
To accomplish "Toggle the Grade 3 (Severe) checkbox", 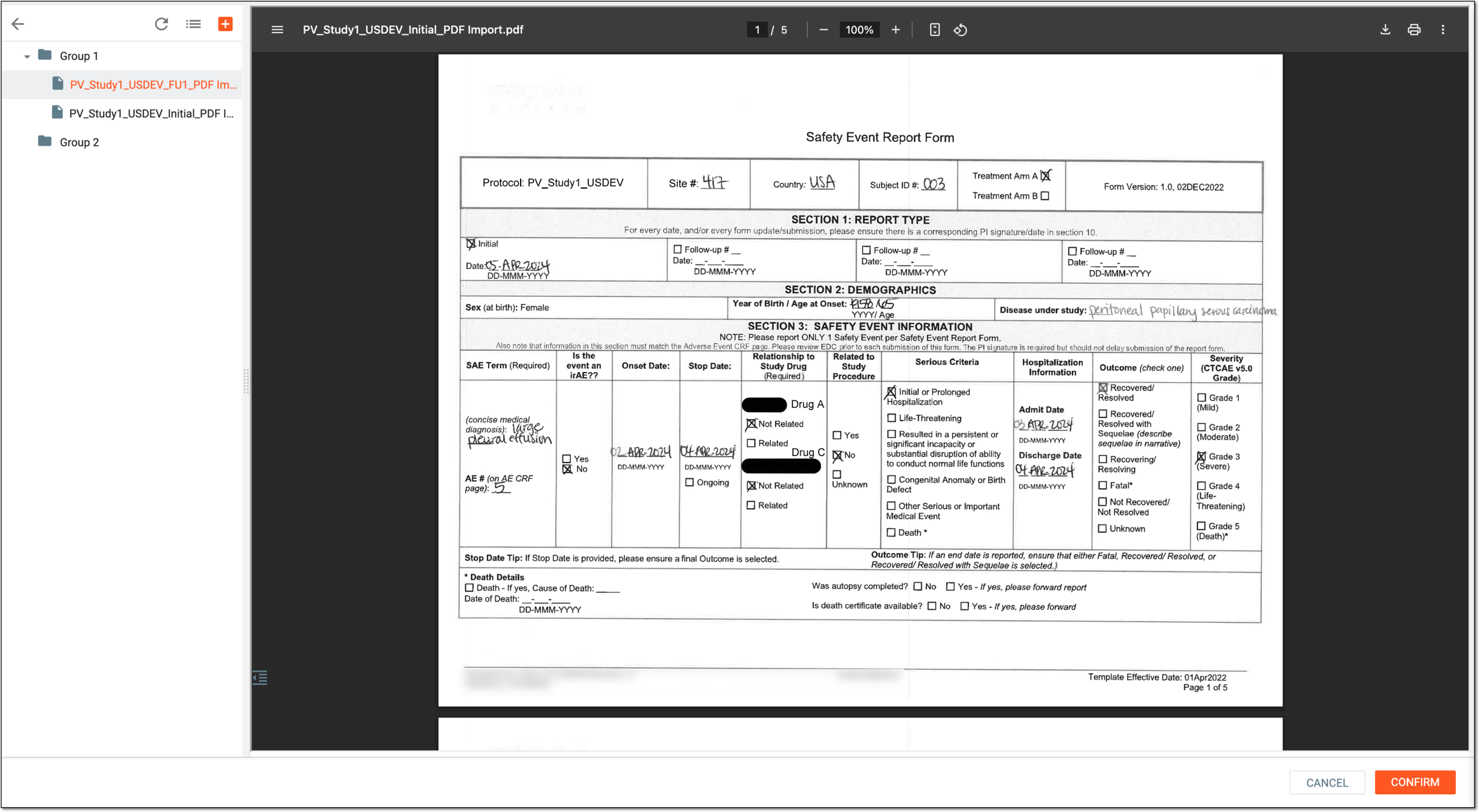I will [x=1201, y=457].
